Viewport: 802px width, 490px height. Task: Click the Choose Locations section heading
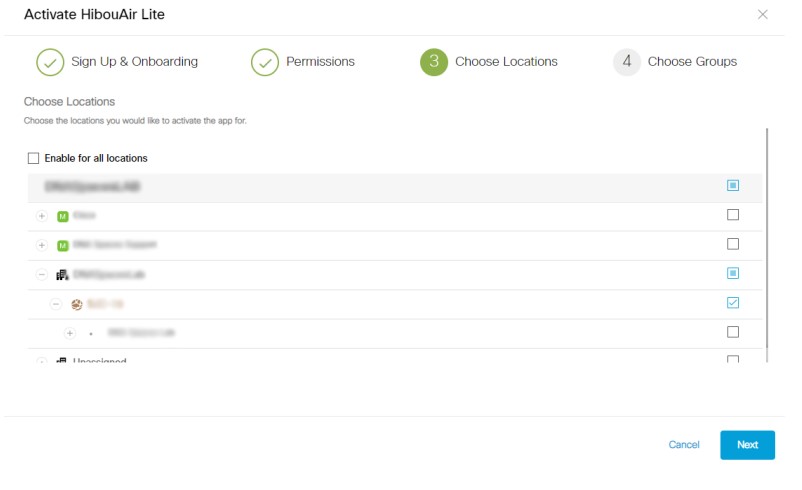click(69, 101)
